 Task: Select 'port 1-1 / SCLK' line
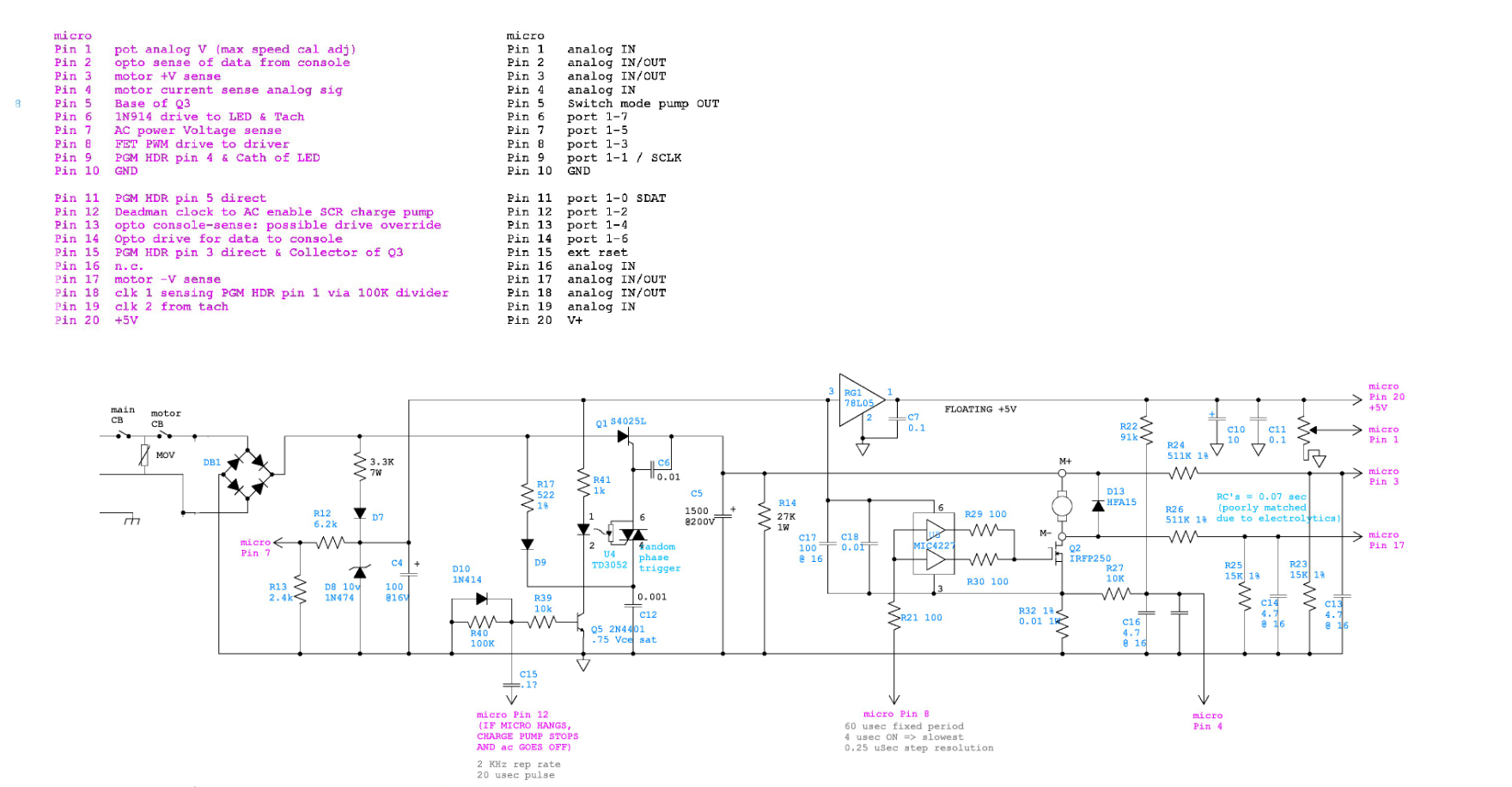pyautogui.click(x=625, y=158)
